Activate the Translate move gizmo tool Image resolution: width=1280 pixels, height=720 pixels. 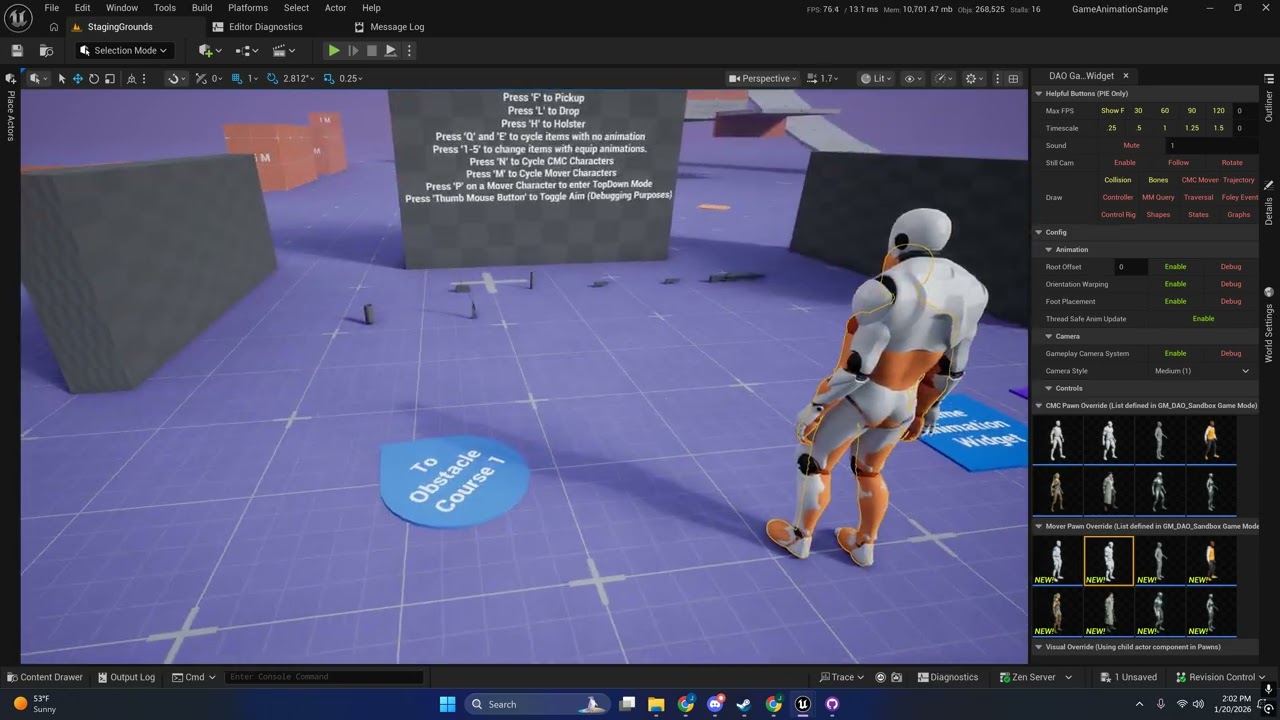pyautogui.click(x=77, y=78)
